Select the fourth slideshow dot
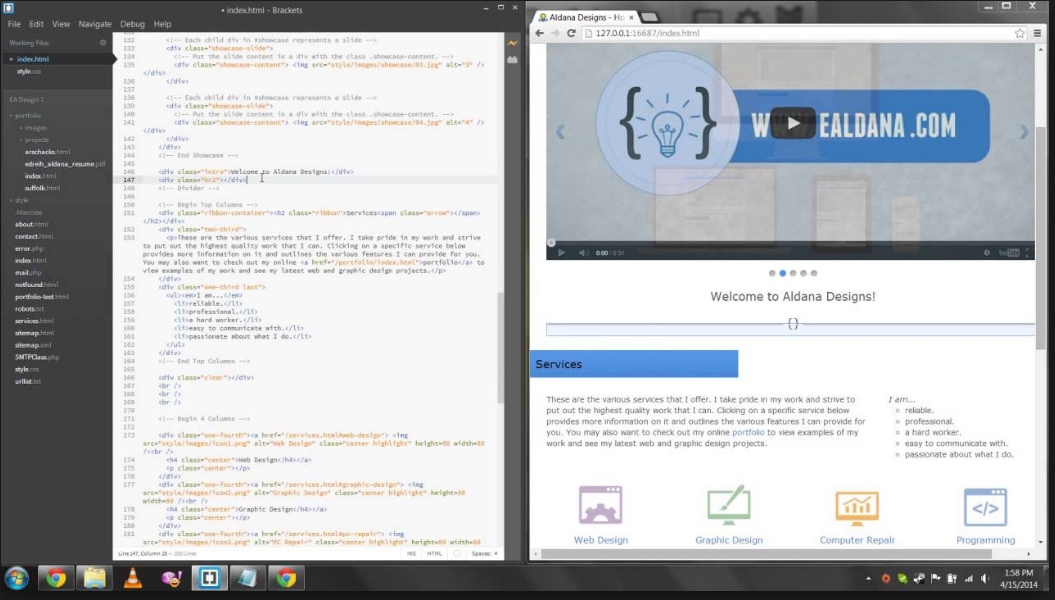This screenshot has width=1055, height=600. 803,273
